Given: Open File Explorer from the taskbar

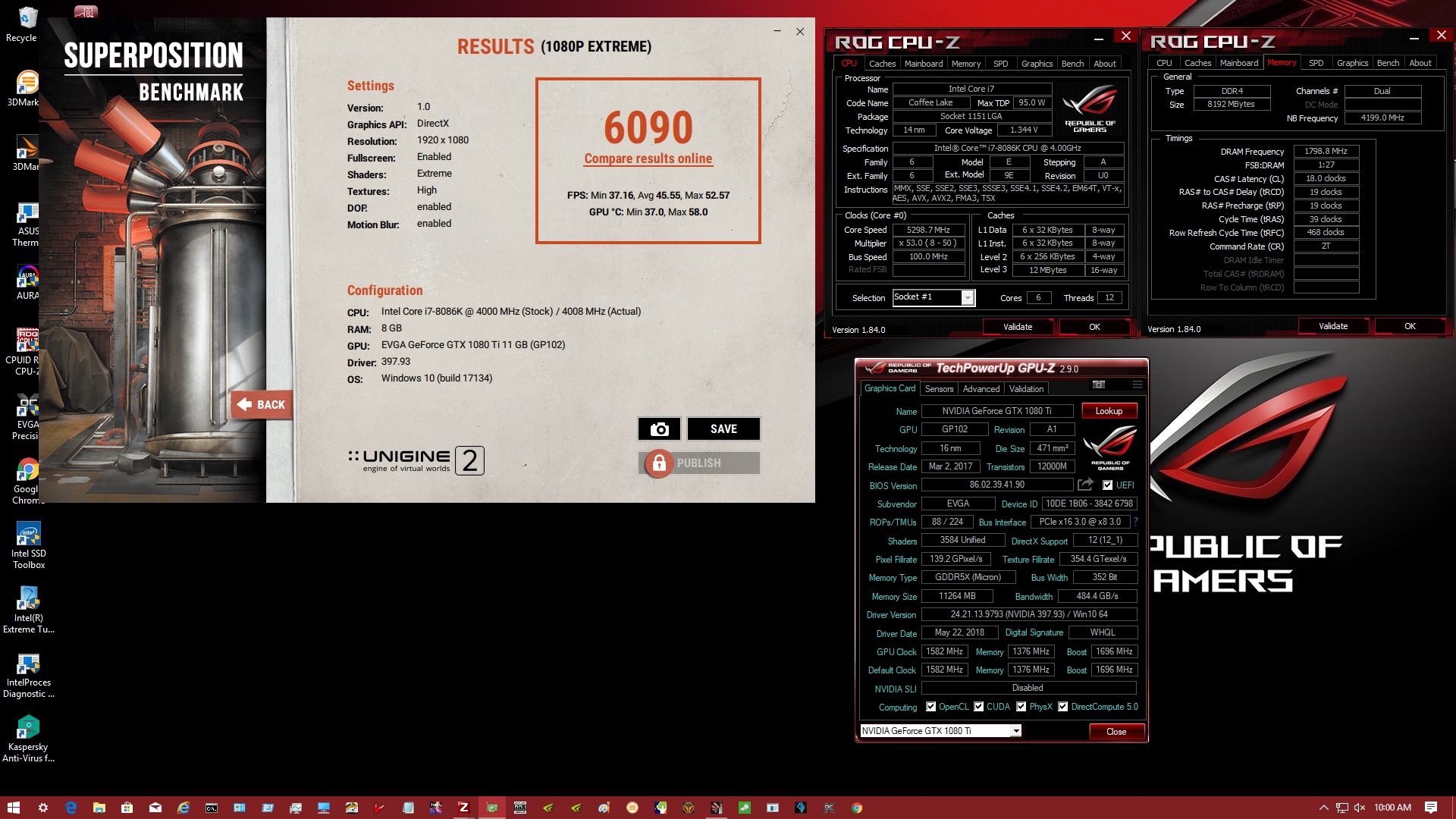Looking at the screenshot, I should click(x=99, y=808).
